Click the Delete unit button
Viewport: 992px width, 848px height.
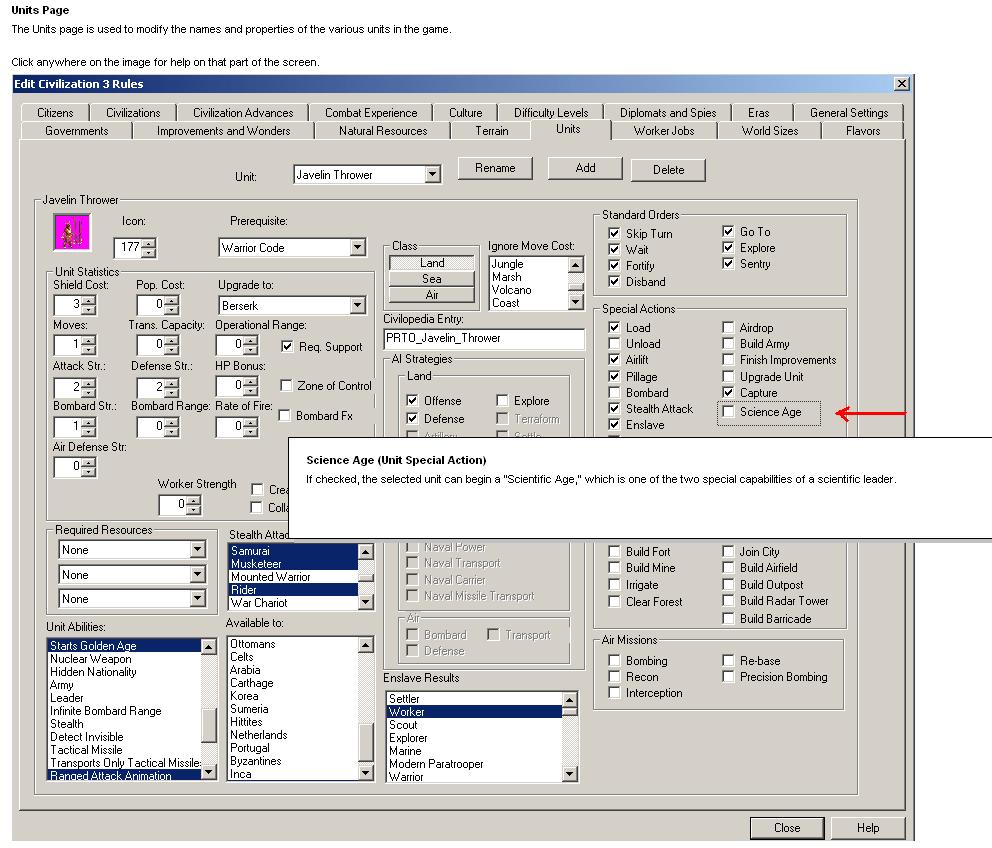668,170
